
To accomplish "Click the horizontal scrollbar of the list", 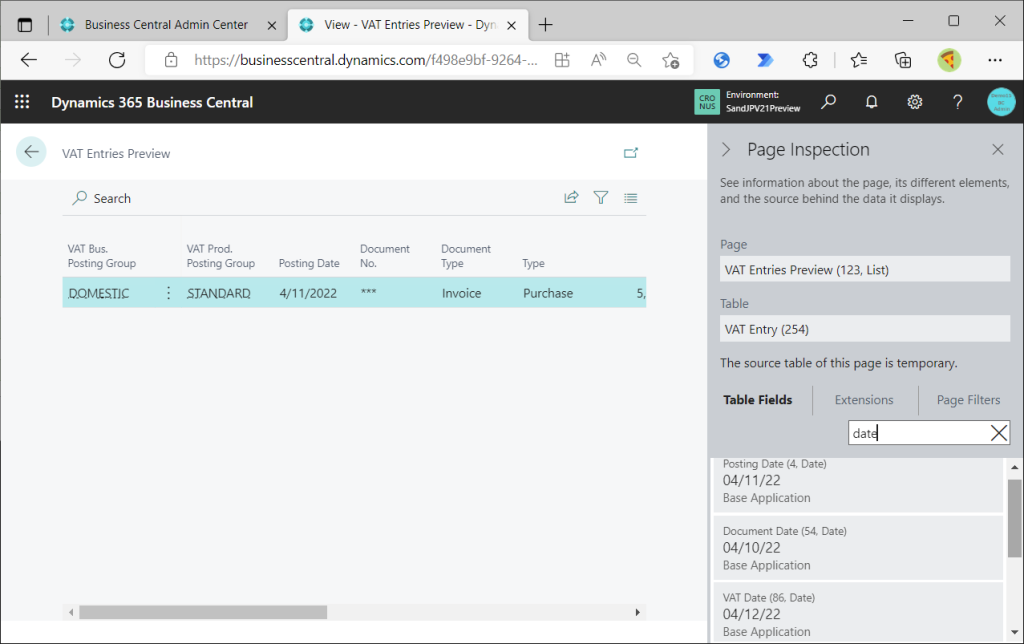I will pos(203,612).
